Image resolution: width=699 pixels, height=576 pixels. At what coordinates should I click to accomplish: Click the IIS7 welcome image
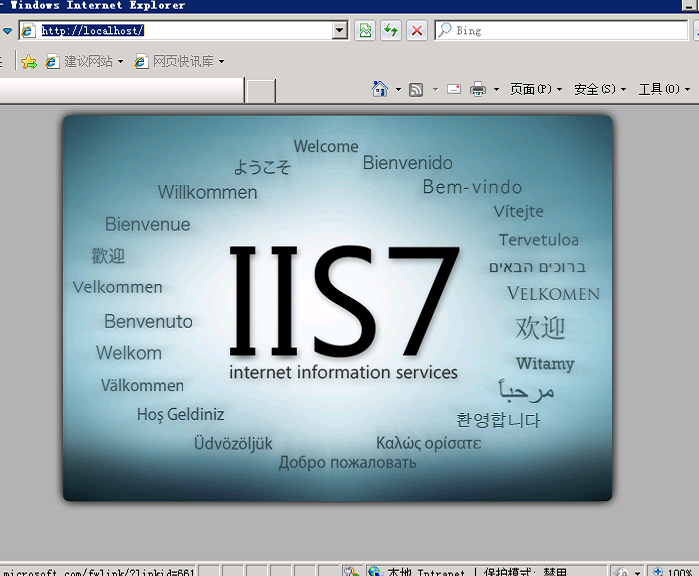[x=337, y=308]
